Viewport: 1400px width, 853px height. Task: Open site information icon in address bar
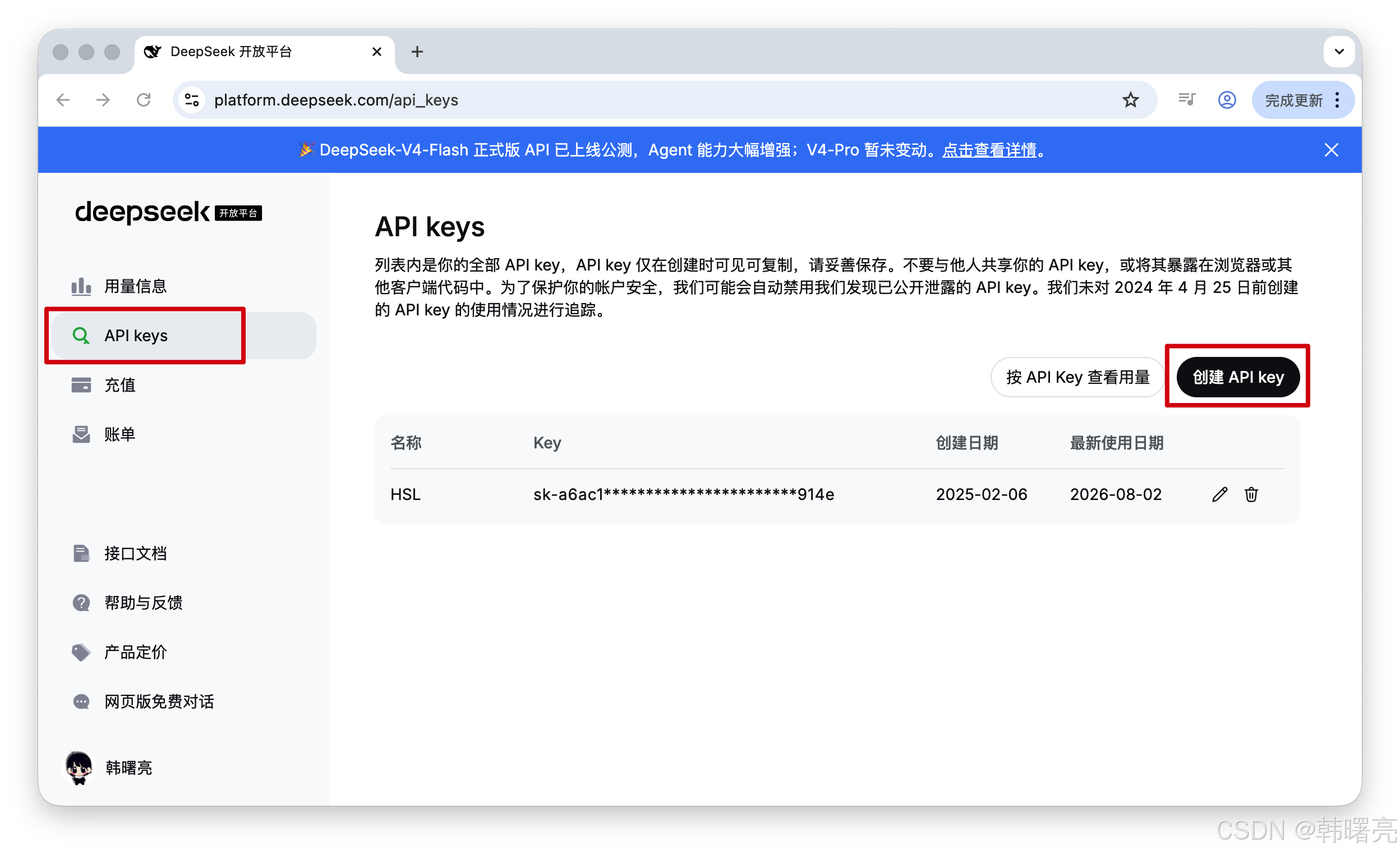coord(192,100)
